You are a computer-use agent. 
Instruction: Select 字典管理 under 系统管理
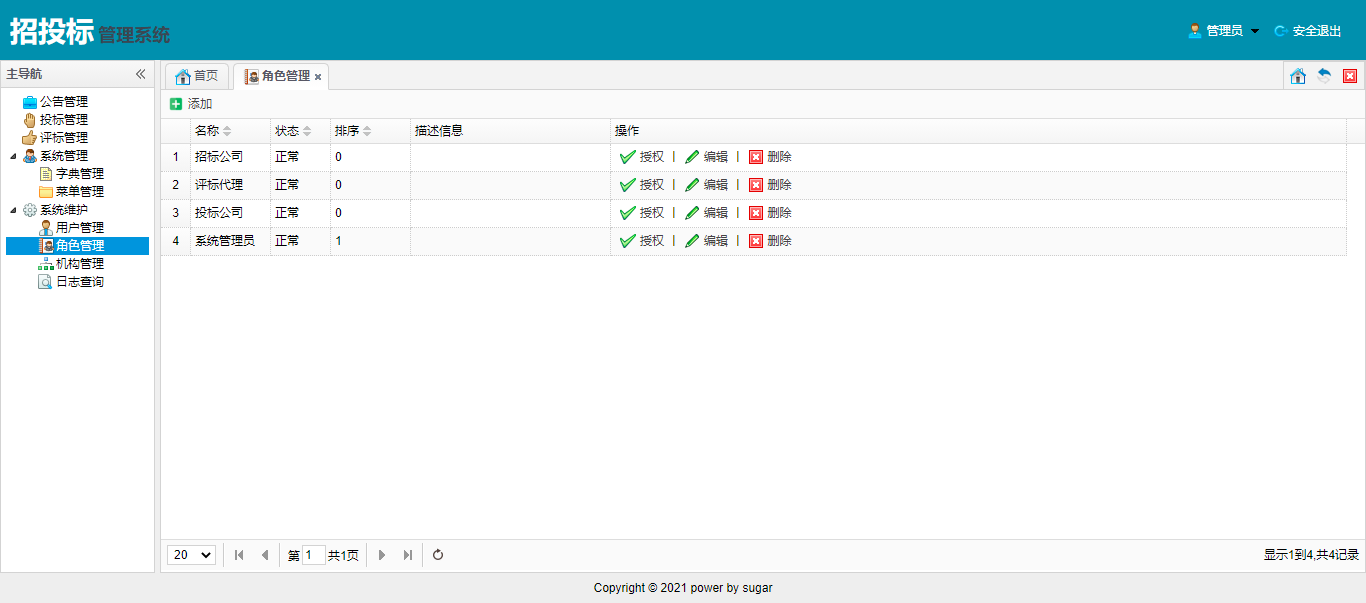(x=80, y=174)
